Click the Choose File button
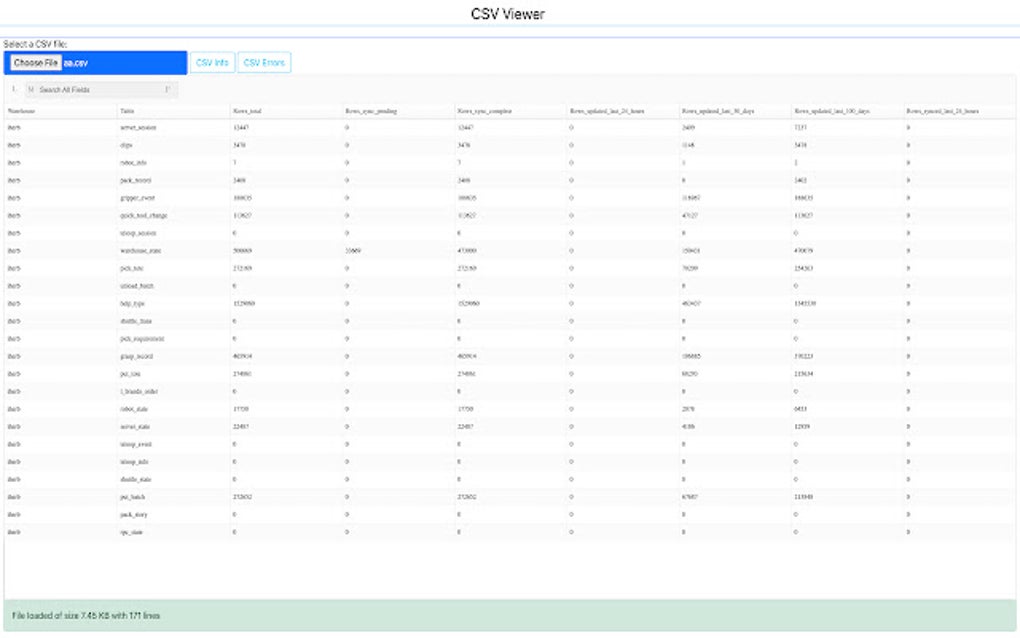1020x638 pixels. [34, 61]
